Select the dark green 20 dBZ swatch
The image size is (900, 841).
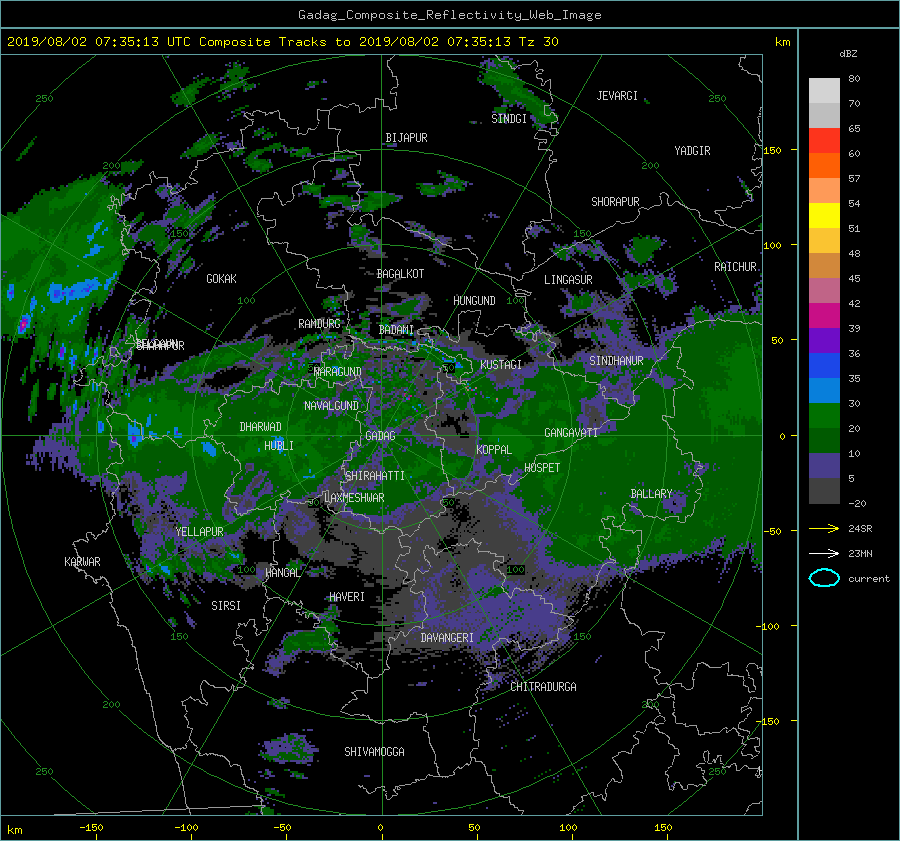point(824,440)
